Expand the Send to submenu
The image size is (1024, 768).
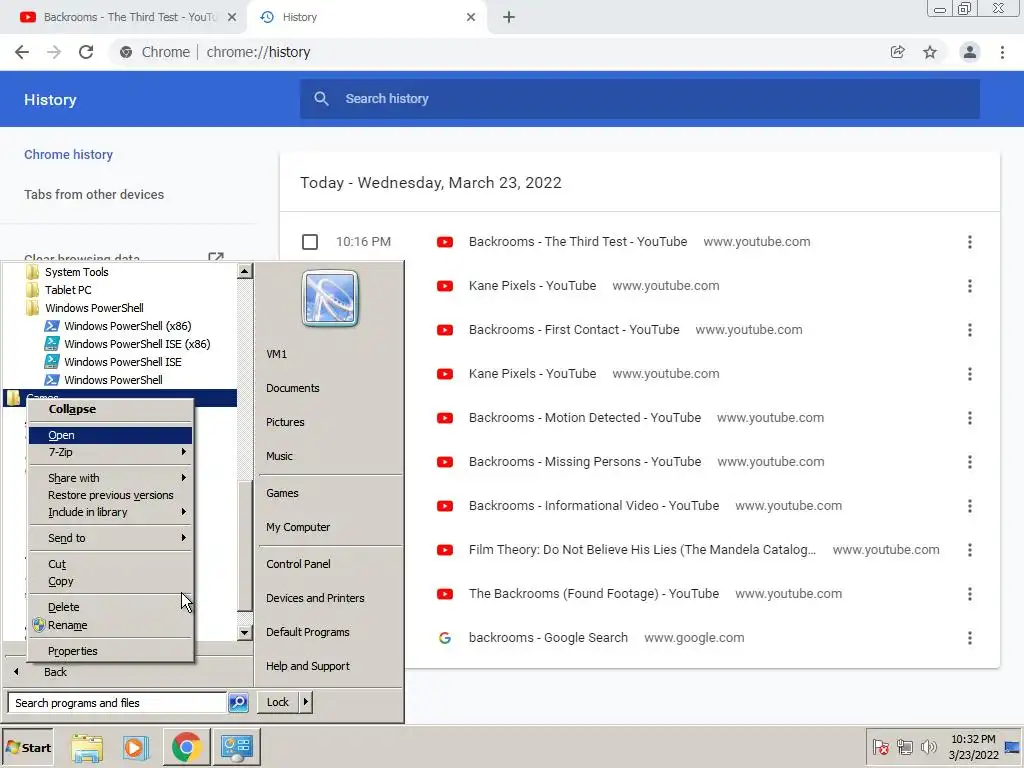[110, 538]
